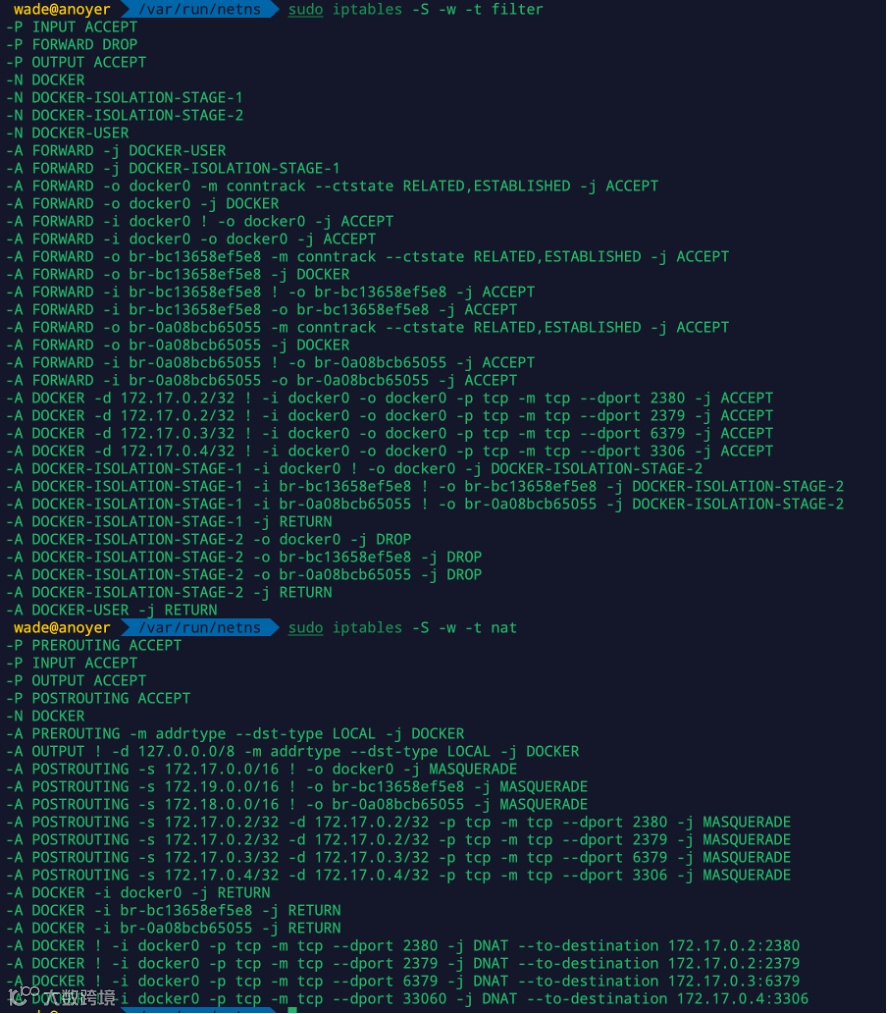This screenshot has height=1014, width=887.
Task: Click '-A DOCKER-USER -j RETURN'
Action: tap(112, 610)
